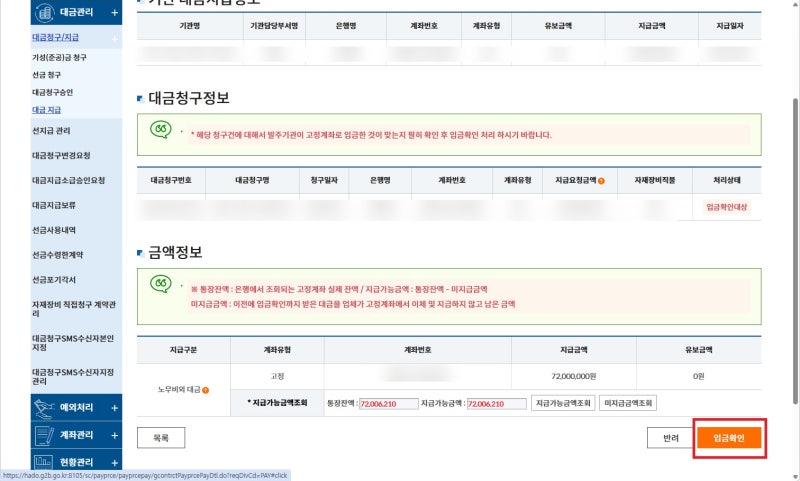Click the 0원 유보금액 value
Image resolution: width=800 pixels, height=481 pixels.
(698, 376)
